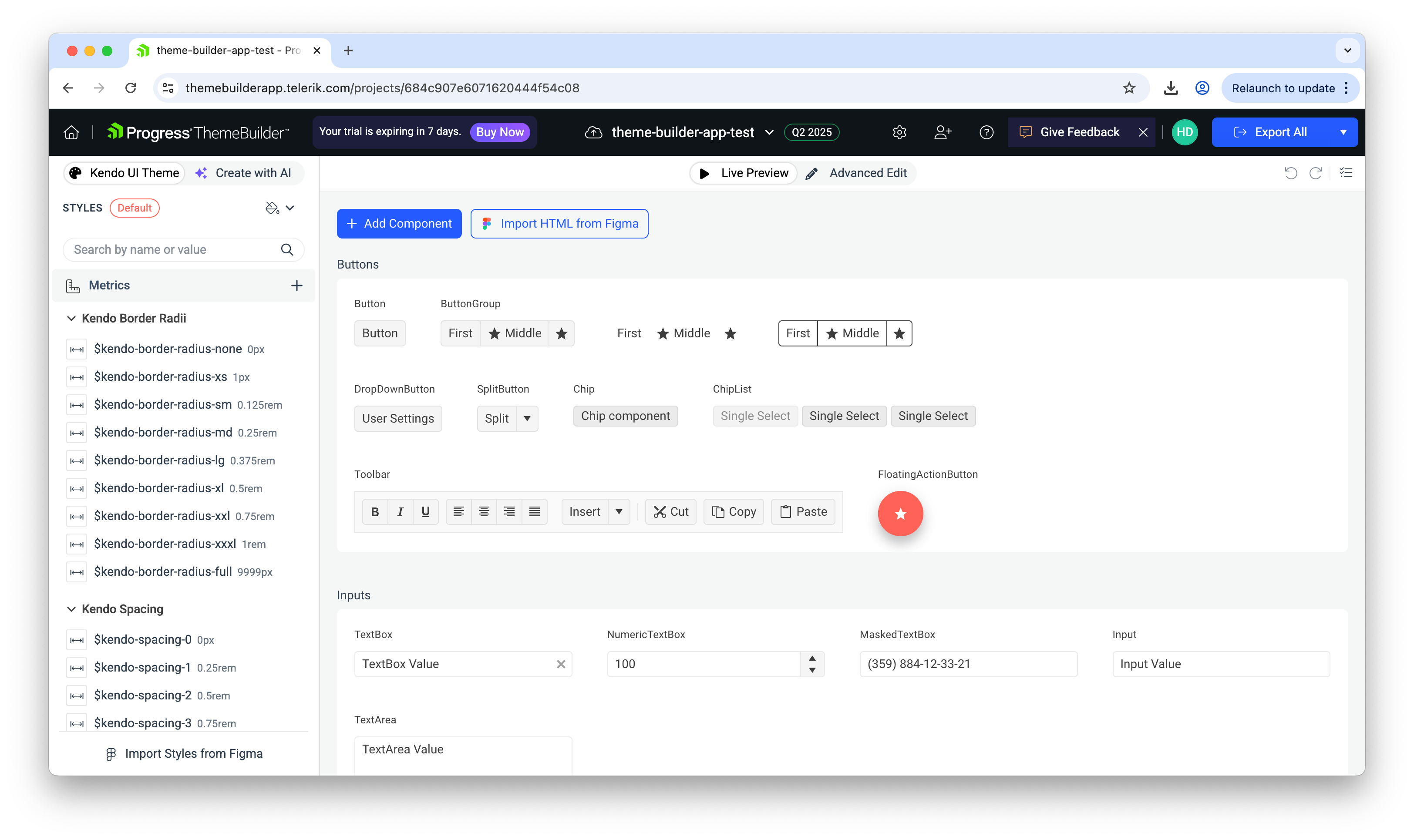Image resolution: width=1414 pixels, height=840 pixels.
Task: Increase NumericTextBox value up arrow
Action: [812, 659]
